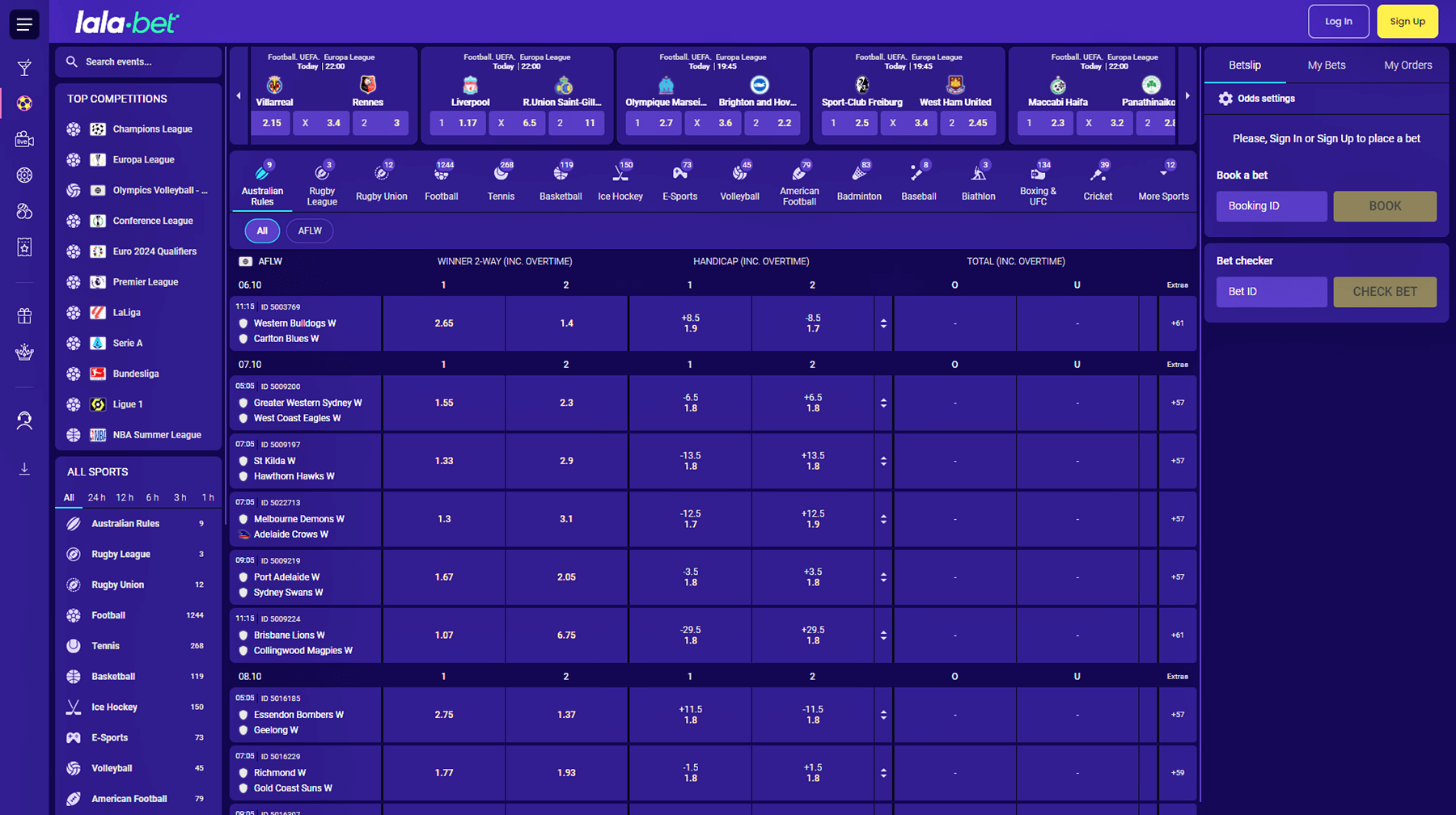The width and height of the screenshot is (1456, 815).
Task: Open cocktail glass icon in left rail
Action: point(24,68)
